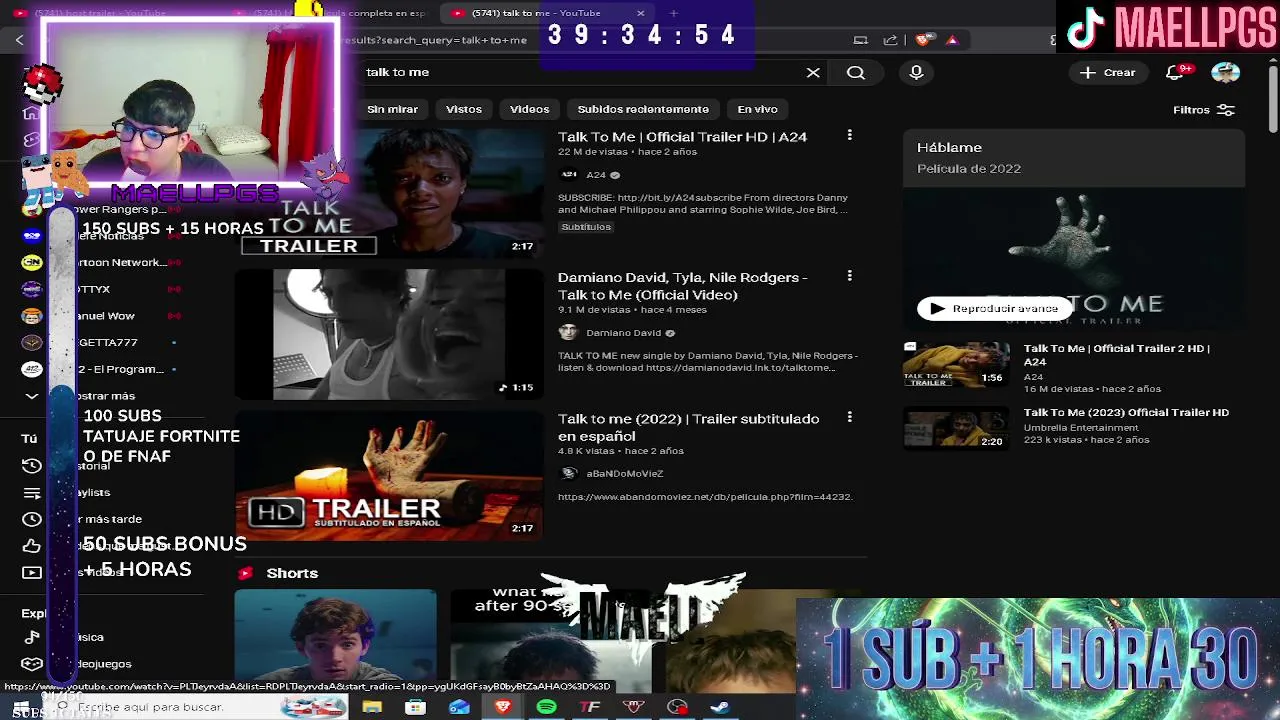Open Videojuegos gamepad icon in Explorar
1280x720 pixels.
pyautogui.click(x=31, y=664)
